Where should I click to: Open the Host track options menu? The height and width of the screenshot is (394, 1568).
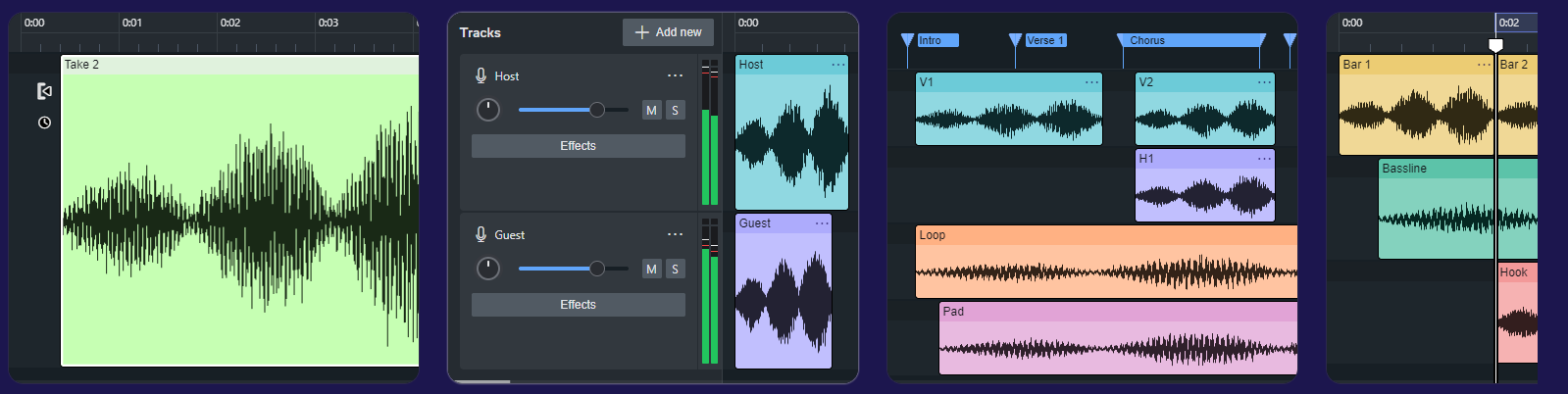(x=675, y=75)
